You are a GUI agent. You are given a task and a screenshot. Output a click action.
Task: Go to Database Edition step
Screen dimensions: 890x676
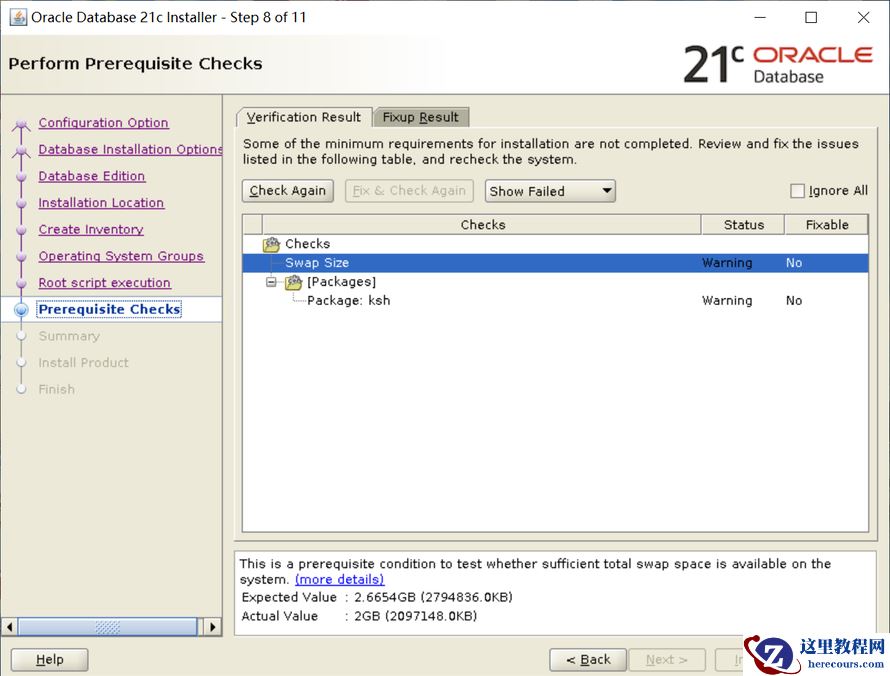point(91,176)
